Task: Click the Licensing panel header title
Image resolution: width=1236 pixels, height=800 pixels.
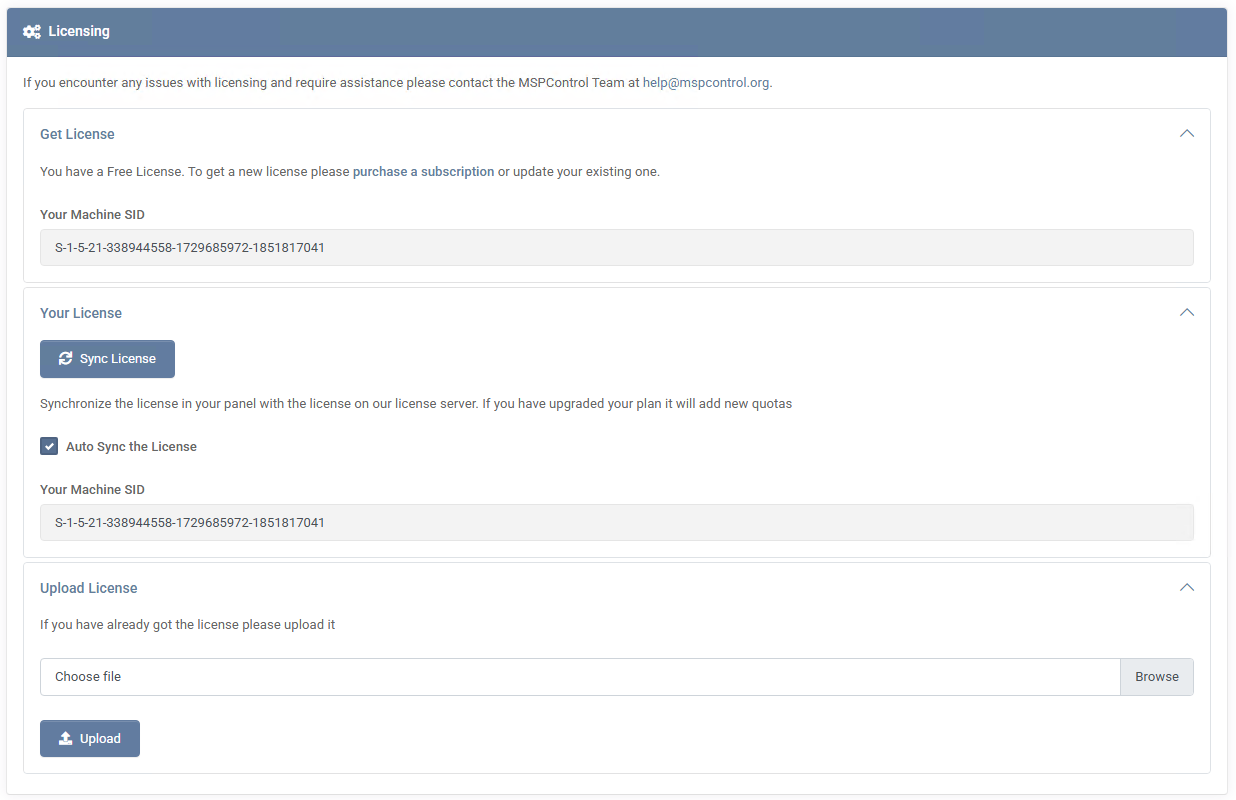Action: [x=79, y=32]
